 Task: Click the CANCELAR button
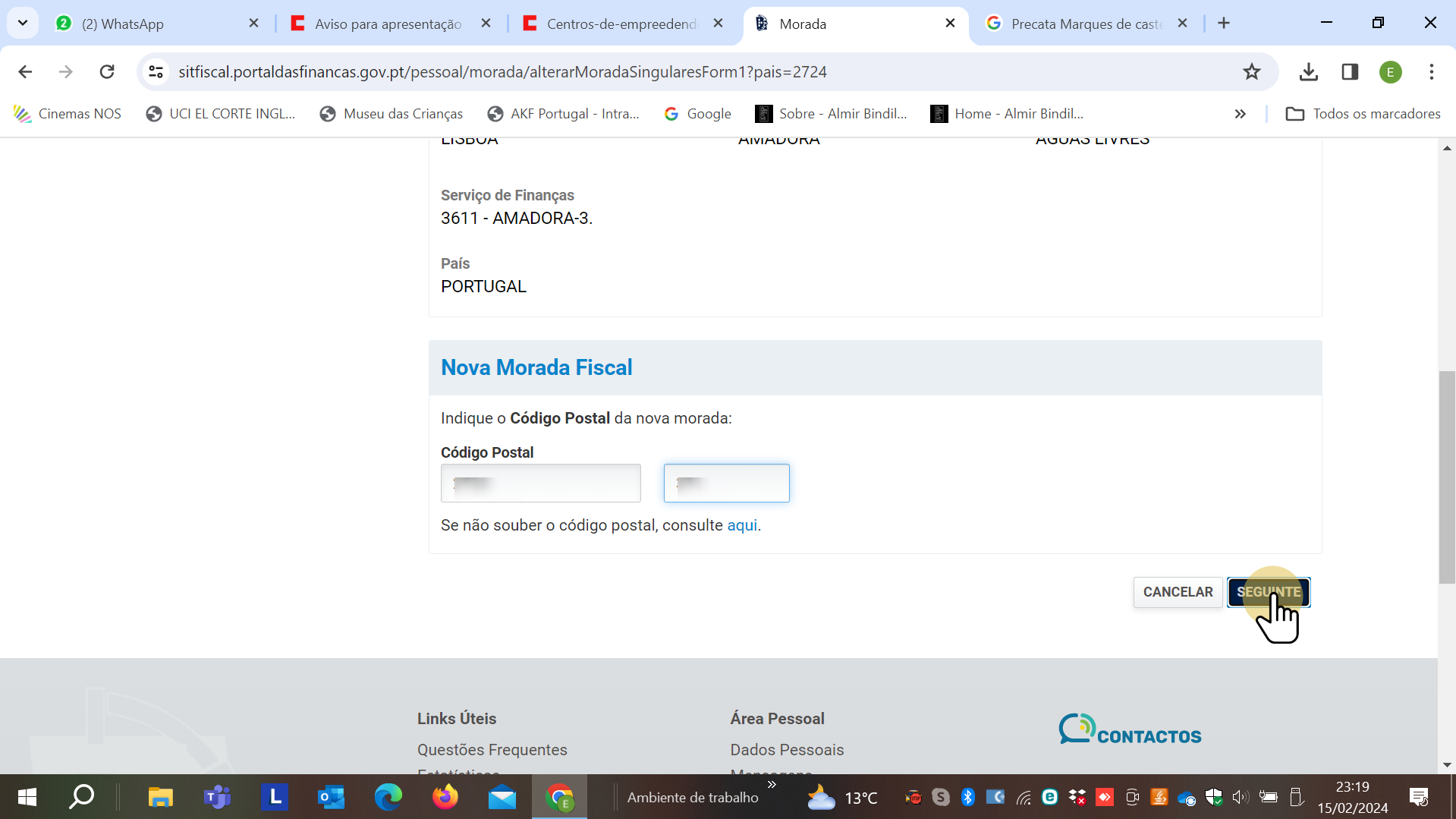click(x=1178, y=592)
